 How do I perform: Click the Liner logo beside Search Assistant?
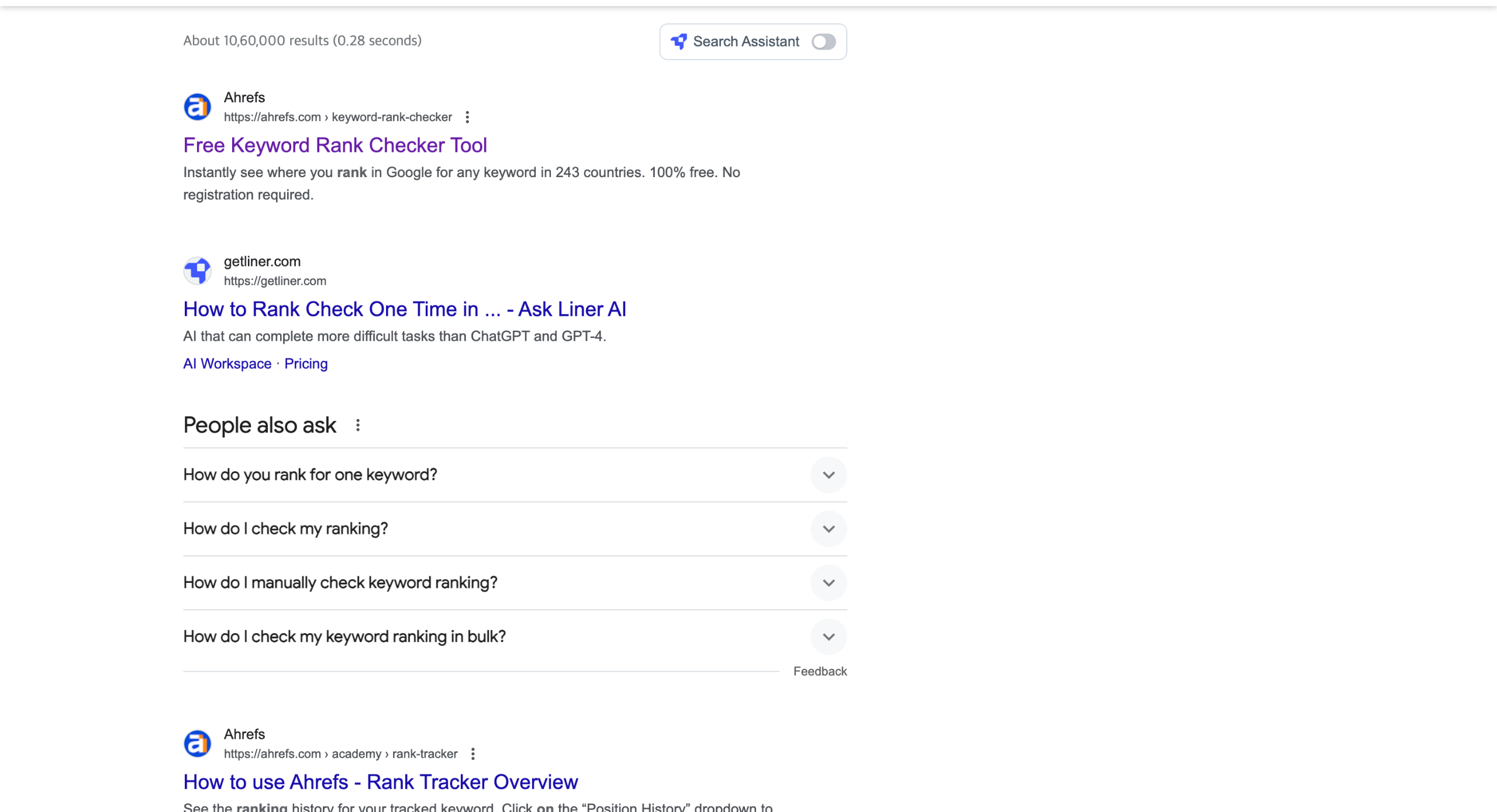pyautogui.click(x=679, y=42)
